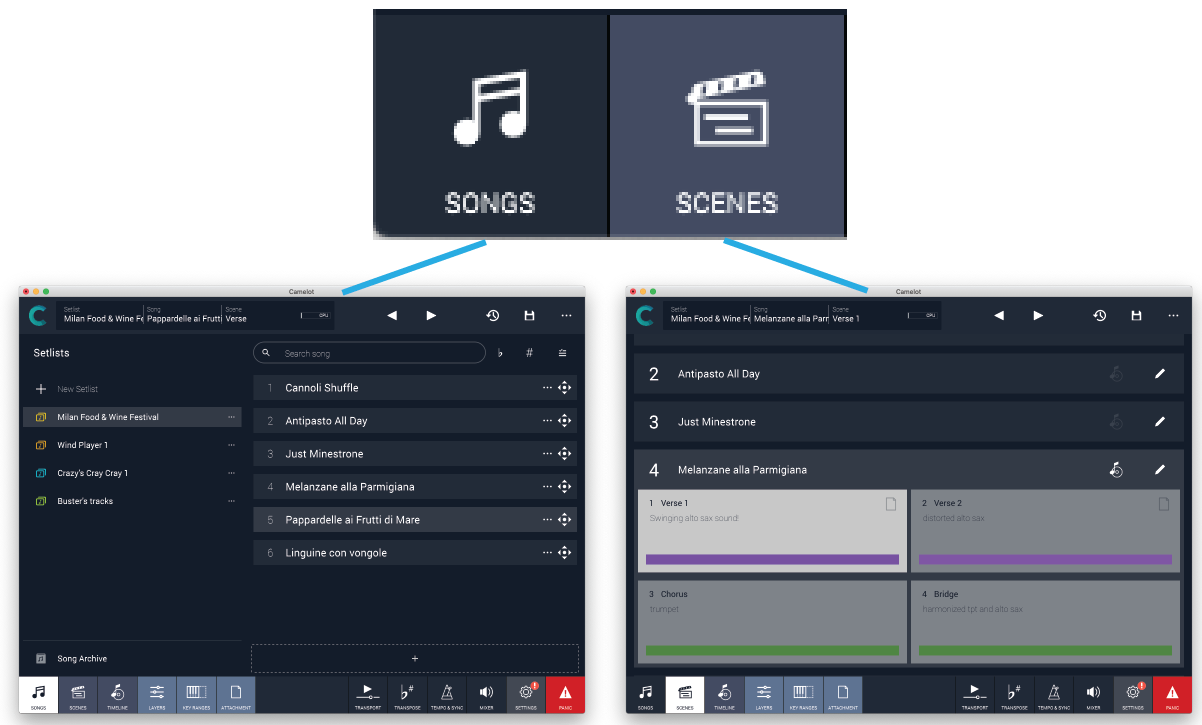The height and width of the screenshot is (725, 1202).
Task: Open Tempo & Sync using the metronome icon
Action: tap(446, 693)
